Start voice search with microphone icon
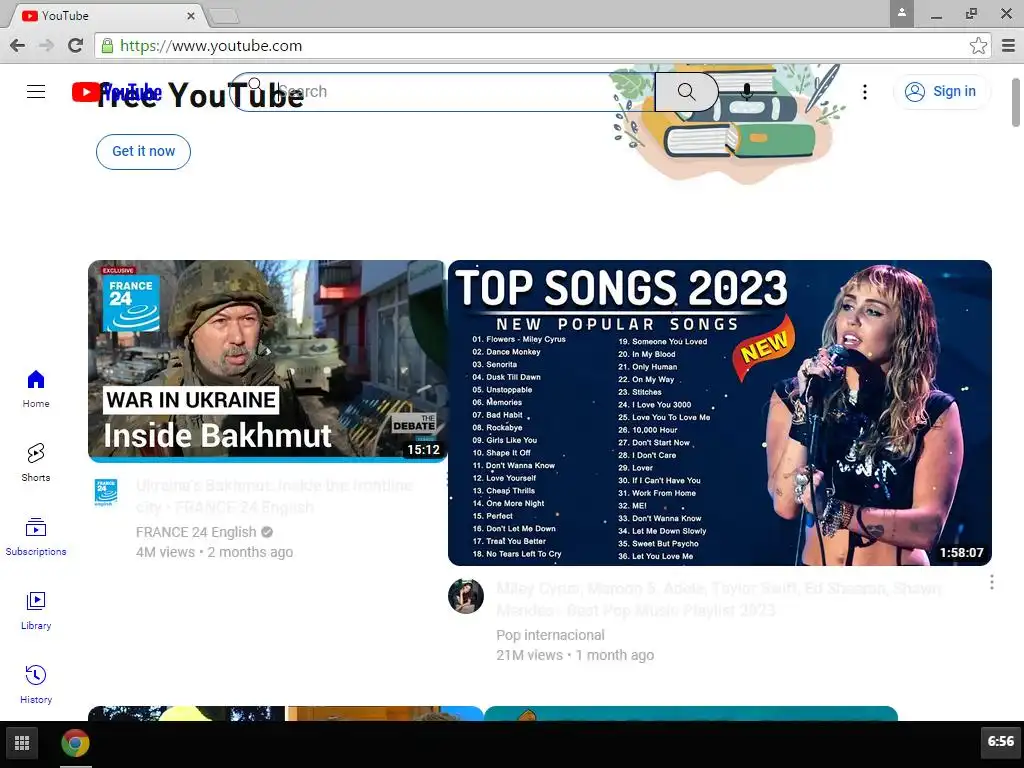This screenshot has height=768, width=1024. 747,92
